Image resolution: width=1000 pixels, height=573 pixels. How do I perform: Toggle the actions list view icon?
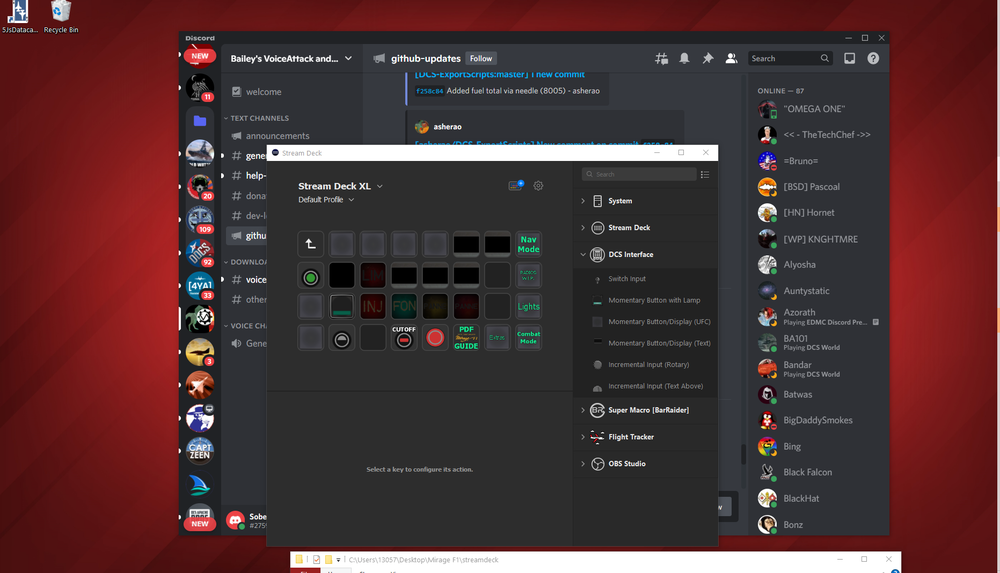click(705, 174)
